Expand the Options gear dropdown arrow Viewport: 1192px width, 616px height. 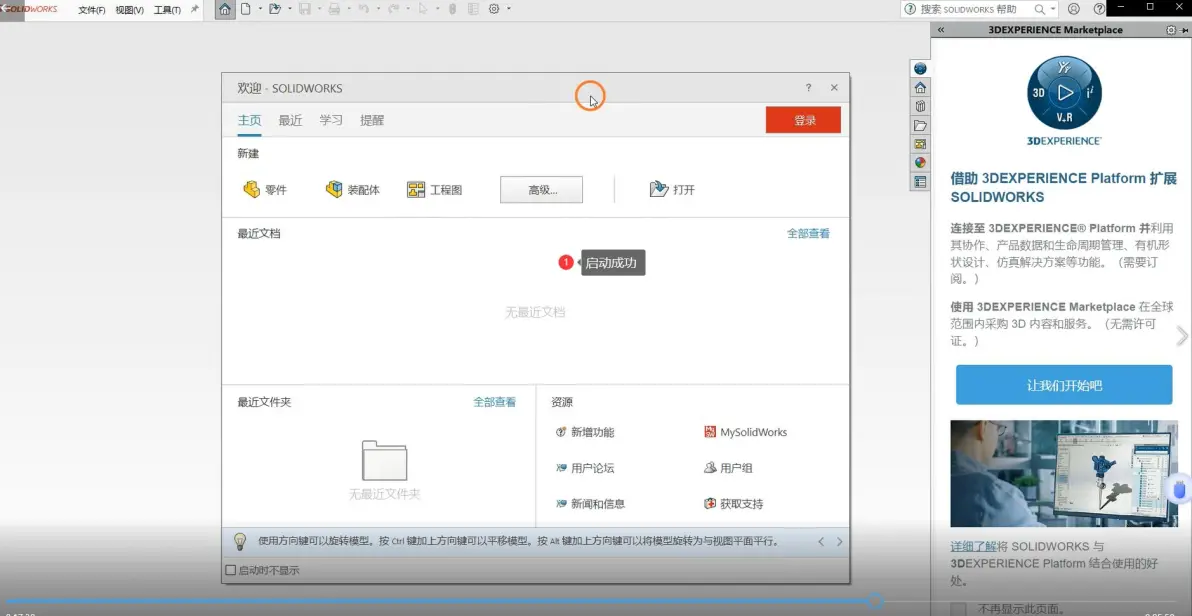point(509,9)
